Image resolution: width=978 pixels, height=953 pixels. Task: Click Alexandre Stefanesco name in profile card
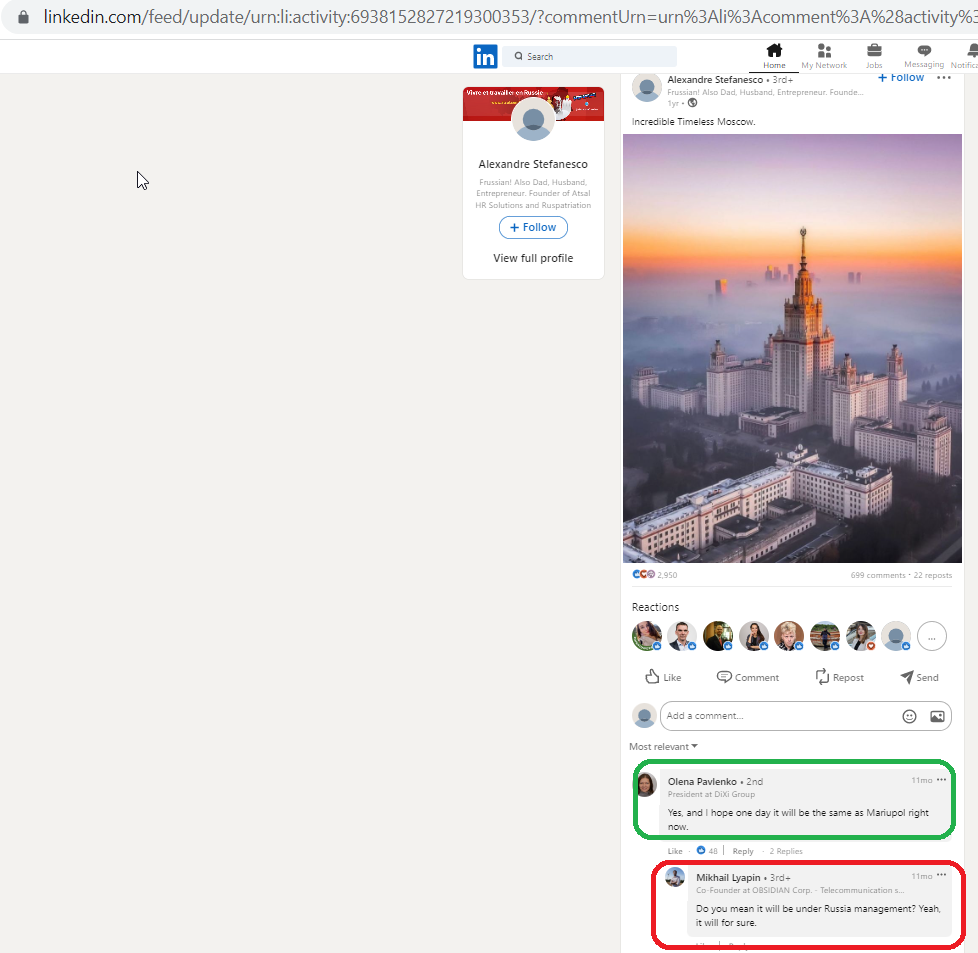click(x=533, y=164)
